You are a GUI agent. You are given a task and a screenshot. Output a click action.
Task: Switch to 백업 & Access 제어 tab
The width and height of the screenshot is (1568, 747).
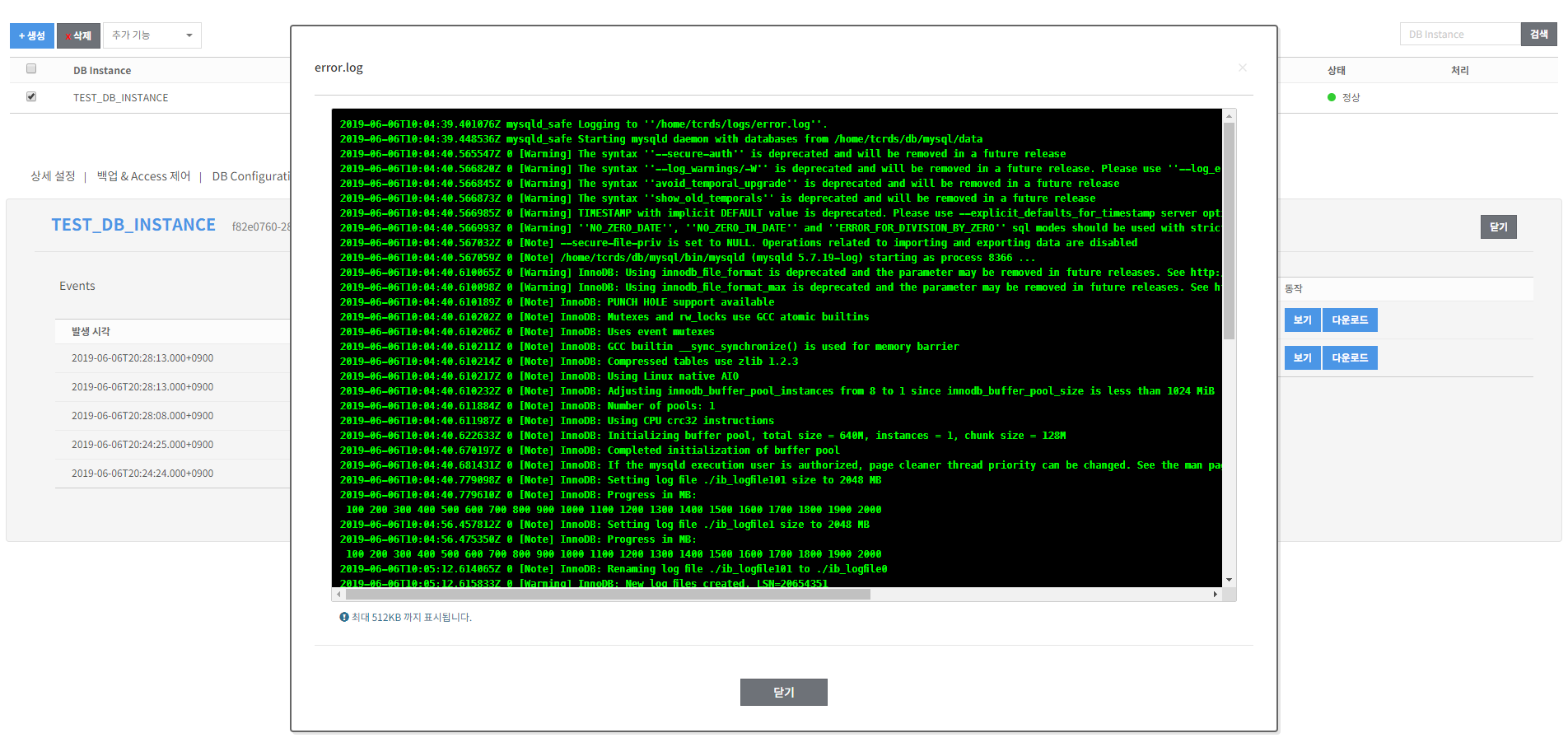pyautogui.click(x=144, y=176)
